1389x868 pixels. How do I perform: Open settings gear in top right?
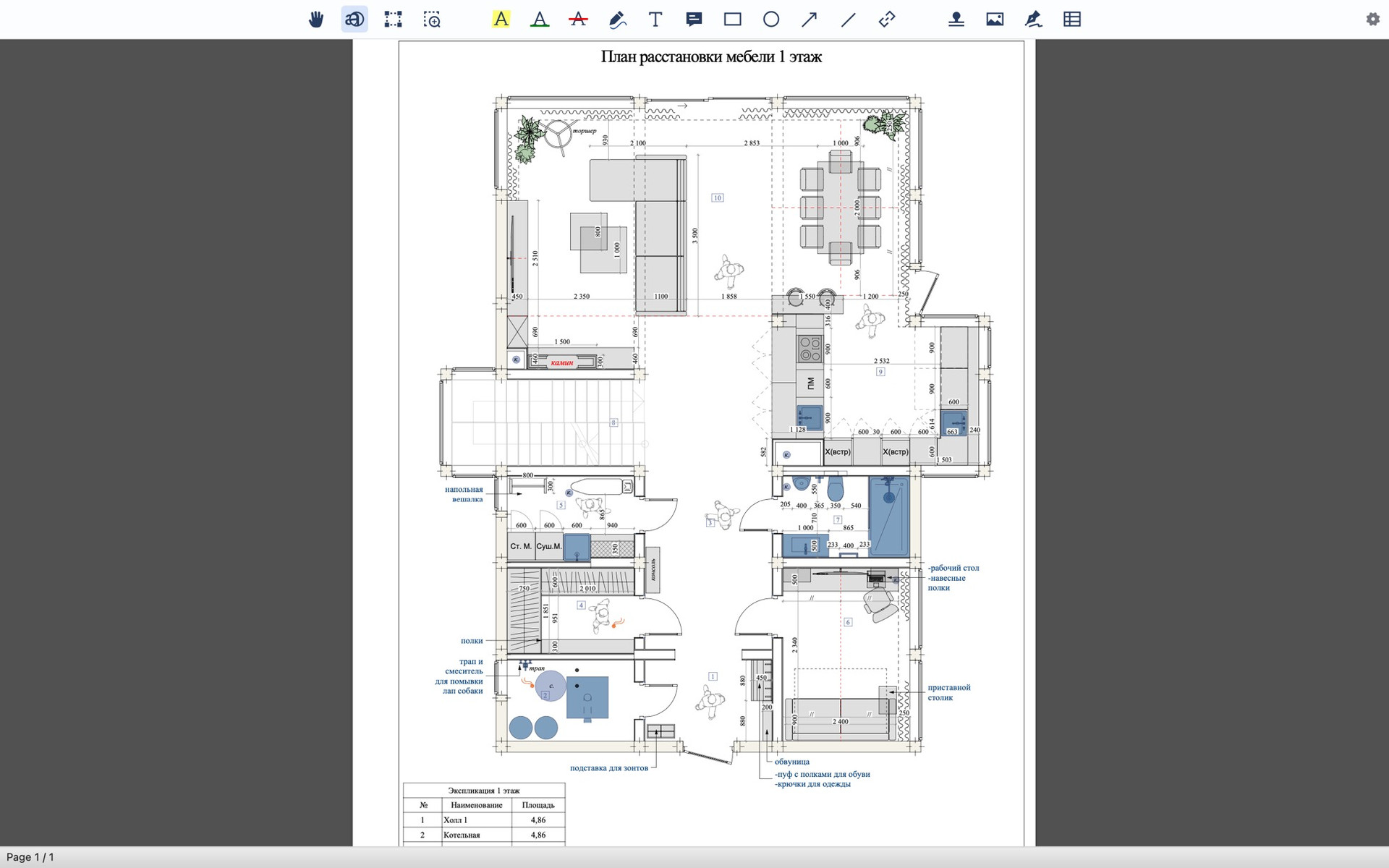click(x=1372, y=20)
